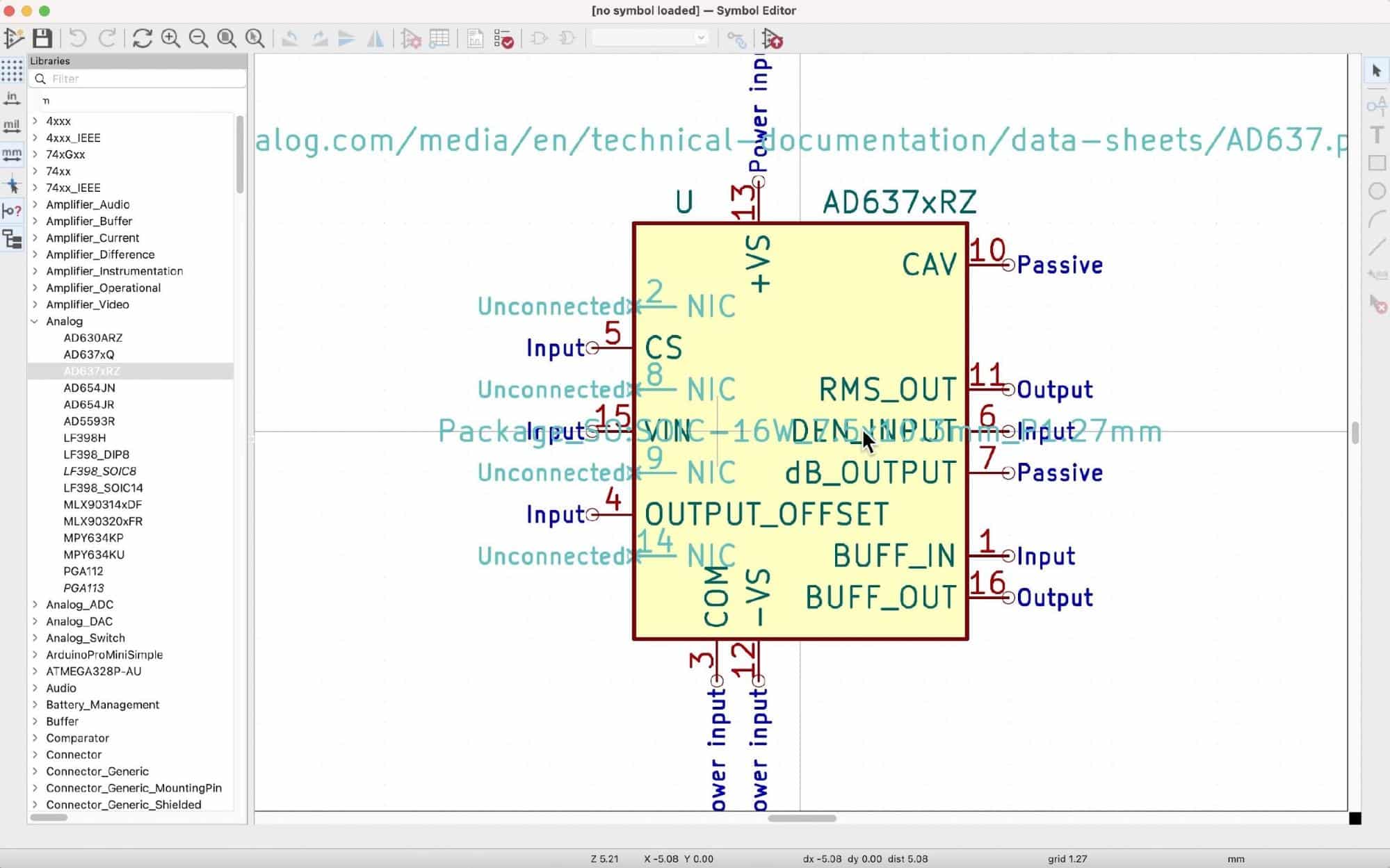The width and height of the screenshot is (1390, 868).
Task: Switch units to mils
Action: point(12,126)
